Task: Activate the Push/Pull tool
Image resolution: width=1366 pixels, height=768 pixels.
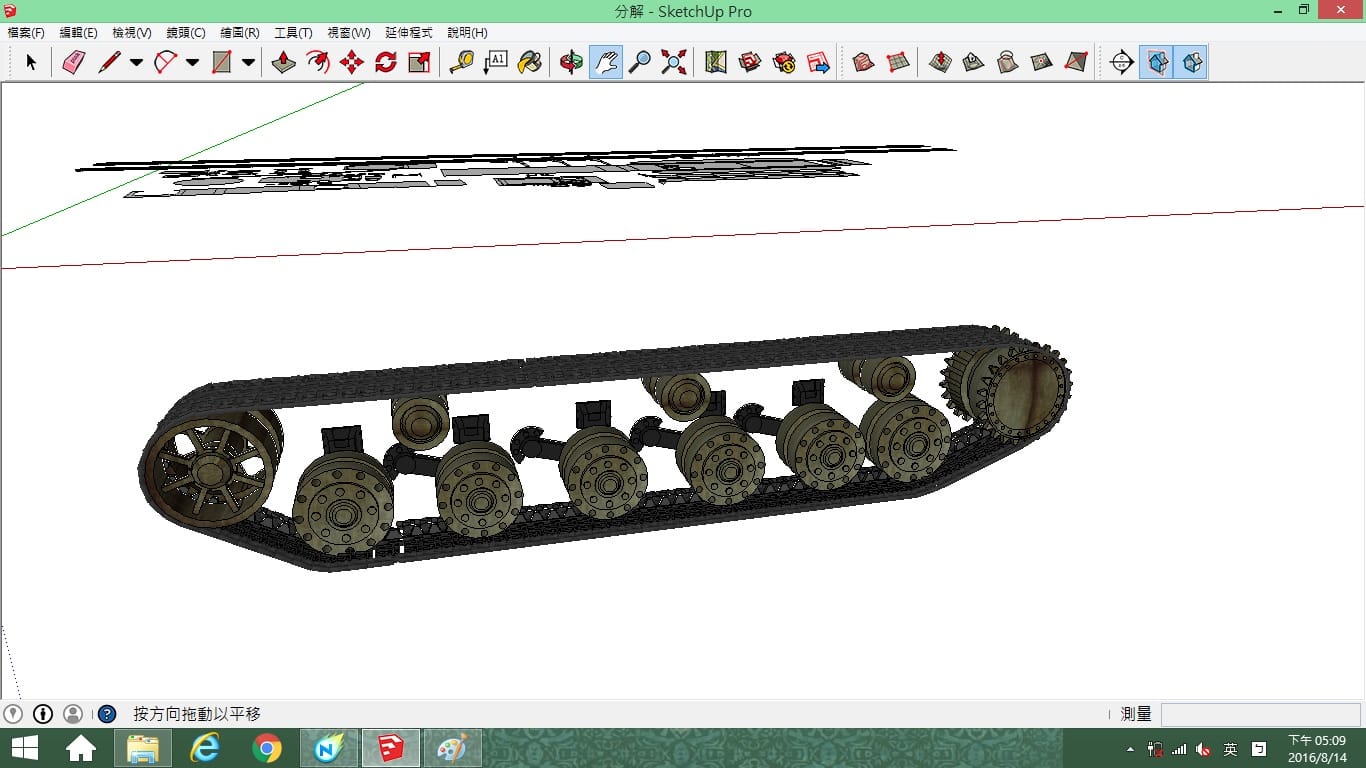Action: tap(284, 62)
